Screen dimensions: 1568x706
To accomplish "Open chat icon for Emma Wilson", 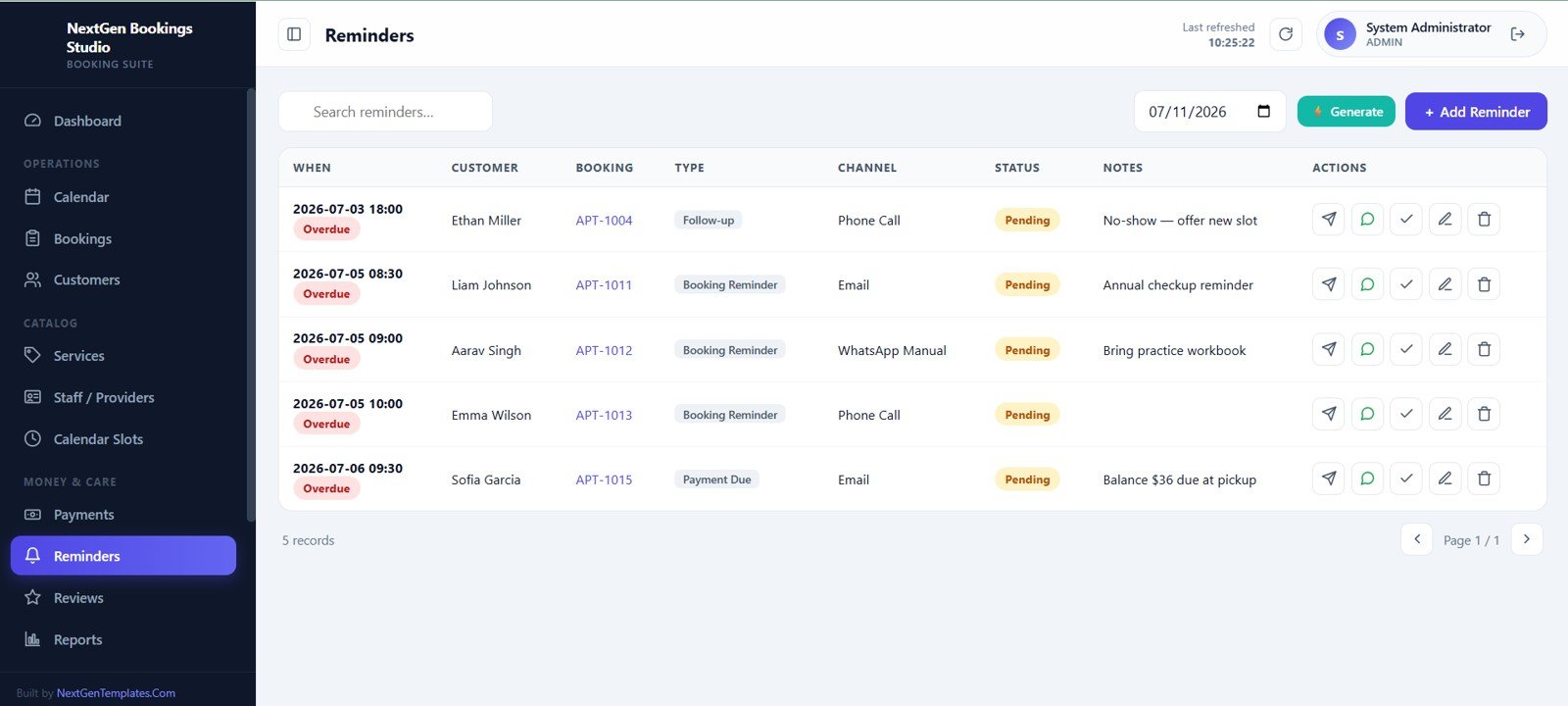I will pos(1367,414).
